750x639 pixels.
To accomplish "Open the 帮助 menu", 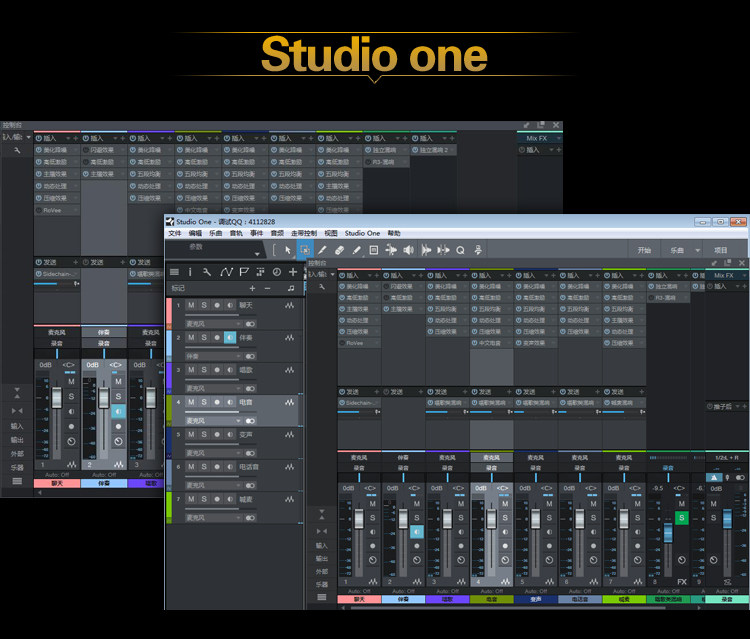I will click(x=394, y=233).
